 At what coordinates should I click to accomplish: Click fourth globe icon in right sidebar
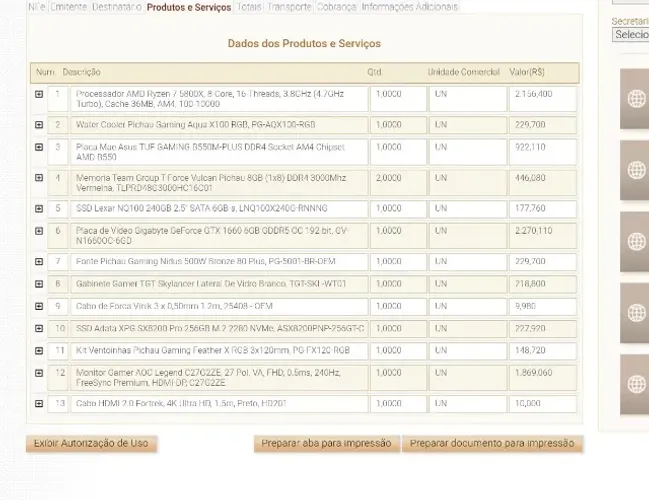[637, 312]
